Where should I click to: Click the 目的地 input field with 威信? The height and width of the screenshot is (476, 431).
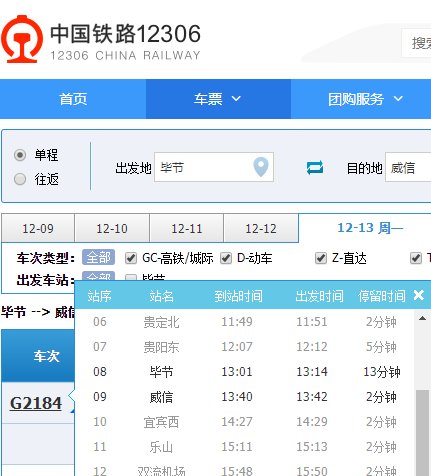point(408,167)
